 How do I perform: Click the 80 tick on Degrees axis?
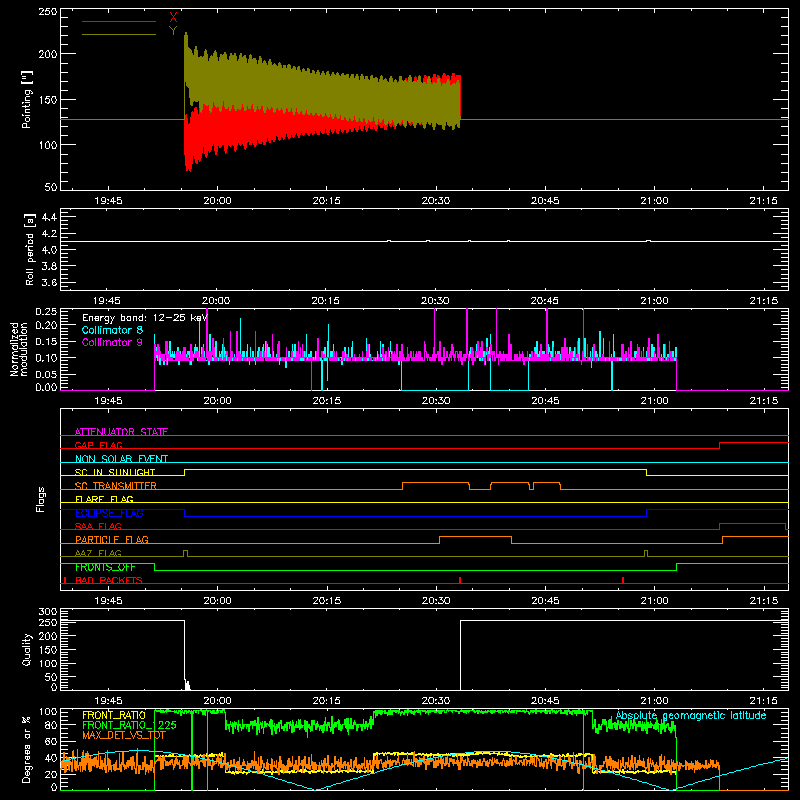coord(51,724)
